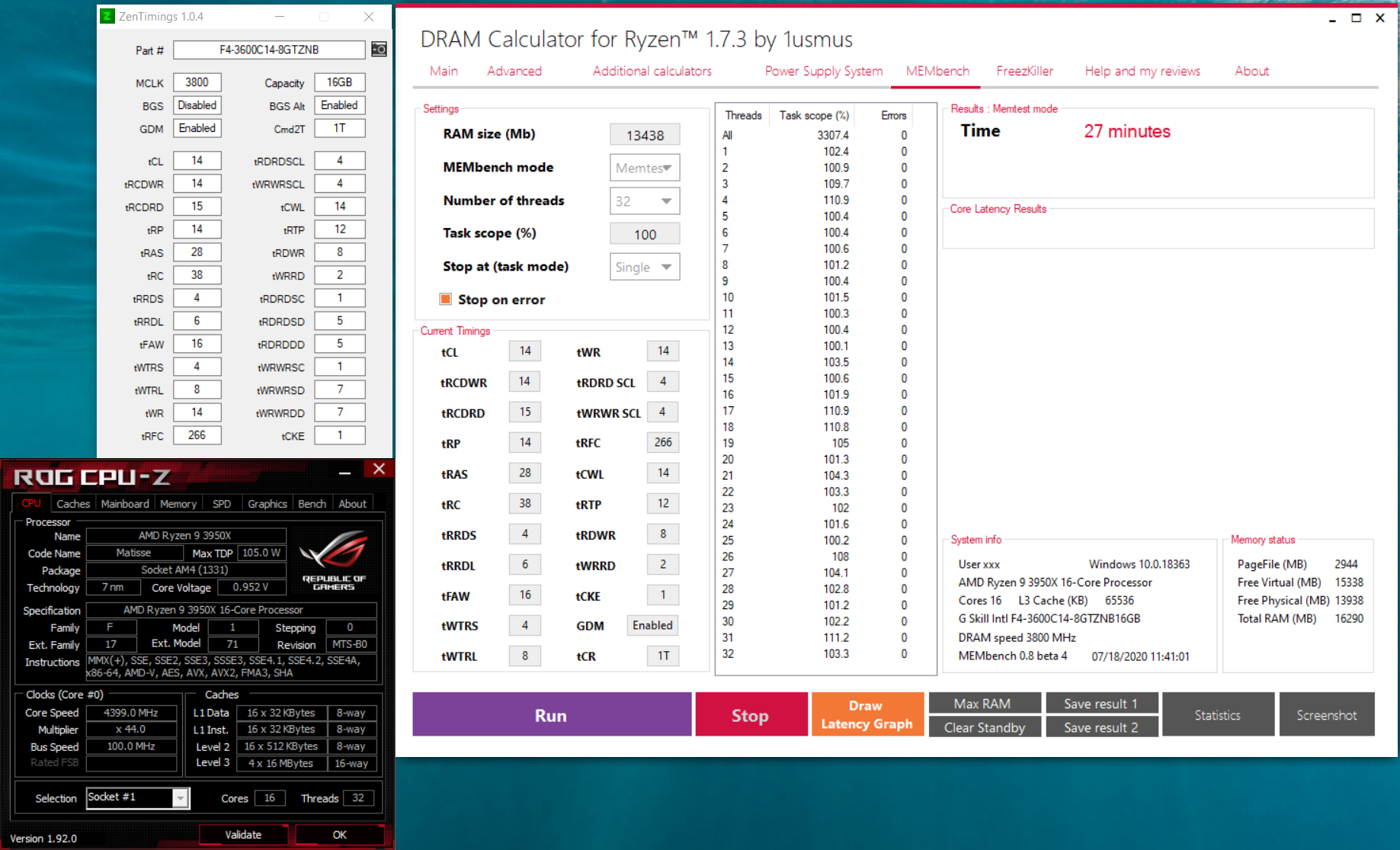Click the Task scope (%) column header
Screen dimensions: 1400x850
point(814,115)
